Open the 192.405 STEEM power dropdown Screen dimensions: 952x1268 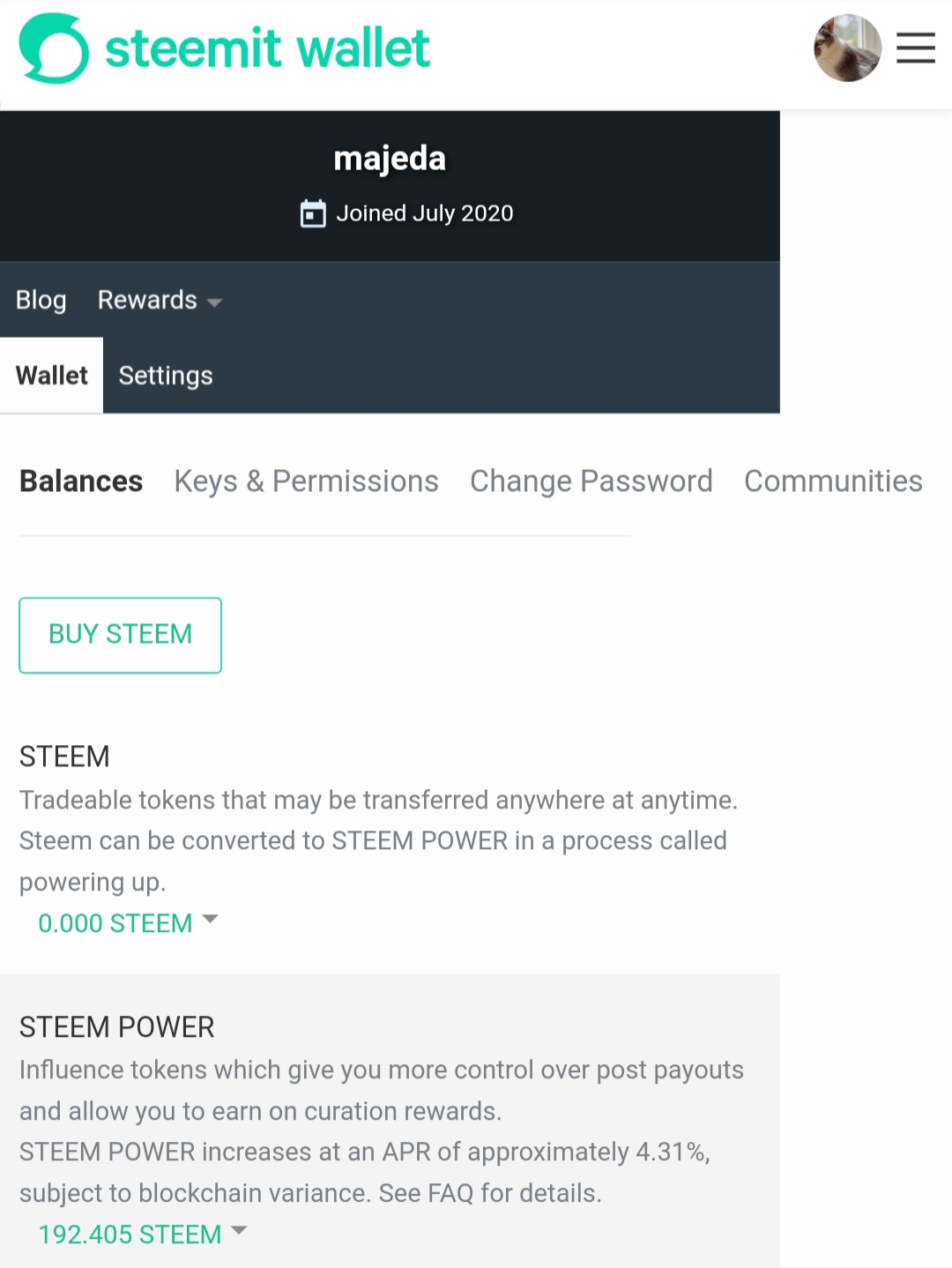(143, 1234)
